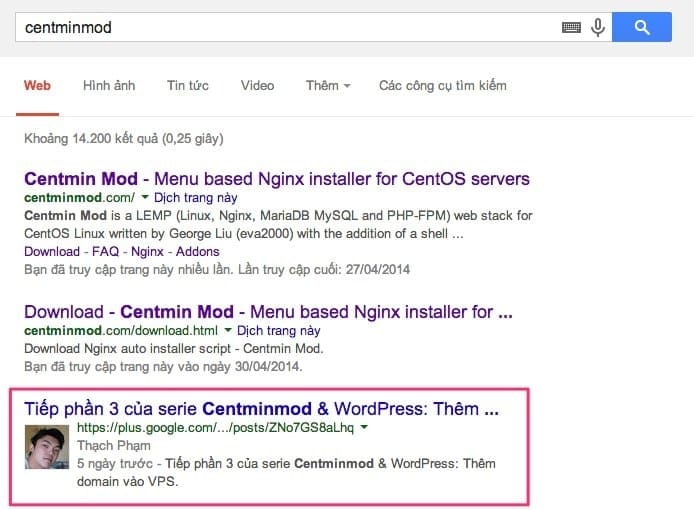Expand arrow next to centminmod.com/download.html
Screen dimensions: 694x510
[x=228, y=330]
